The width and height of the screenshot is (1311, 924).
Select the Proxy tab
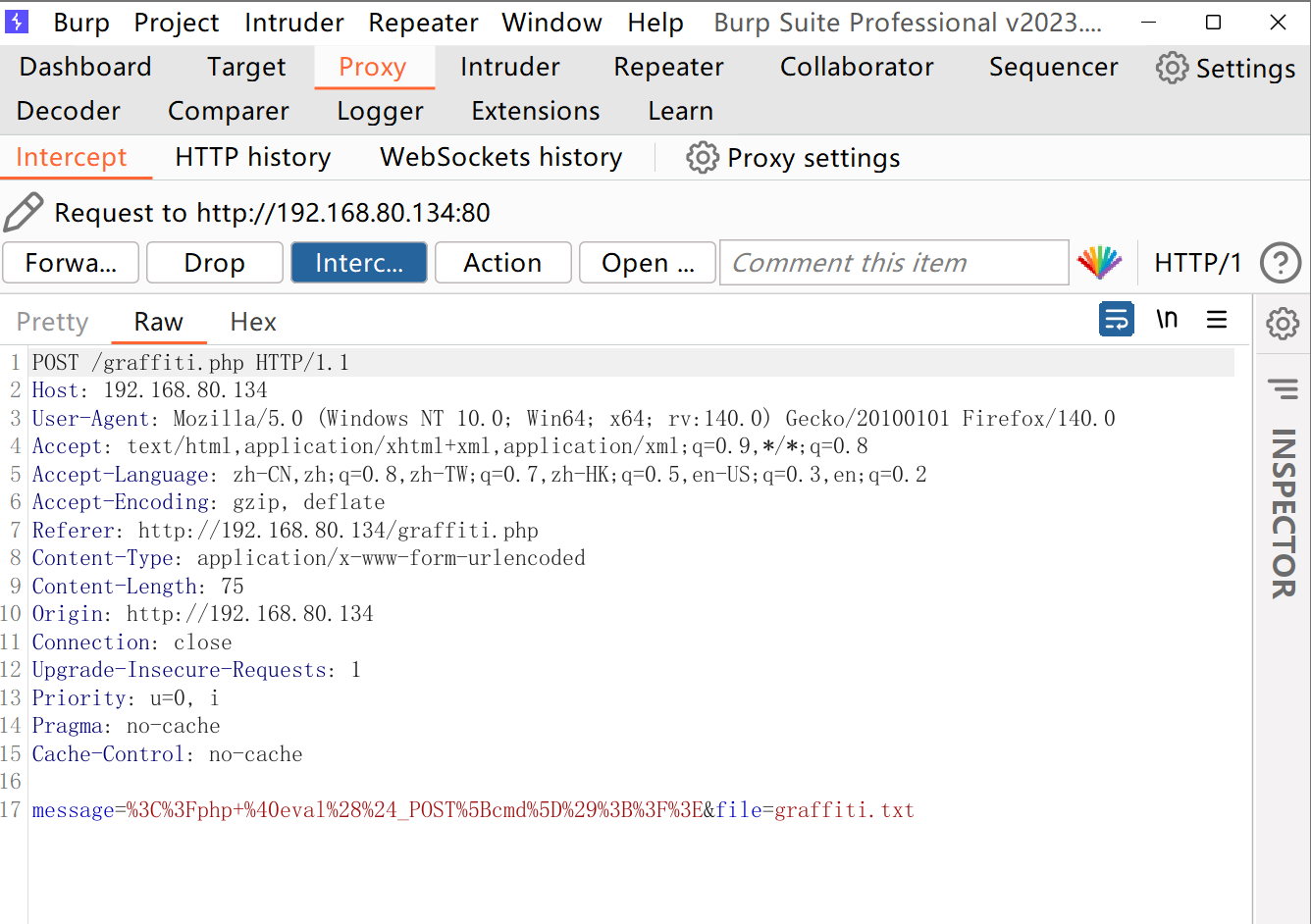[x=373, y=67]
